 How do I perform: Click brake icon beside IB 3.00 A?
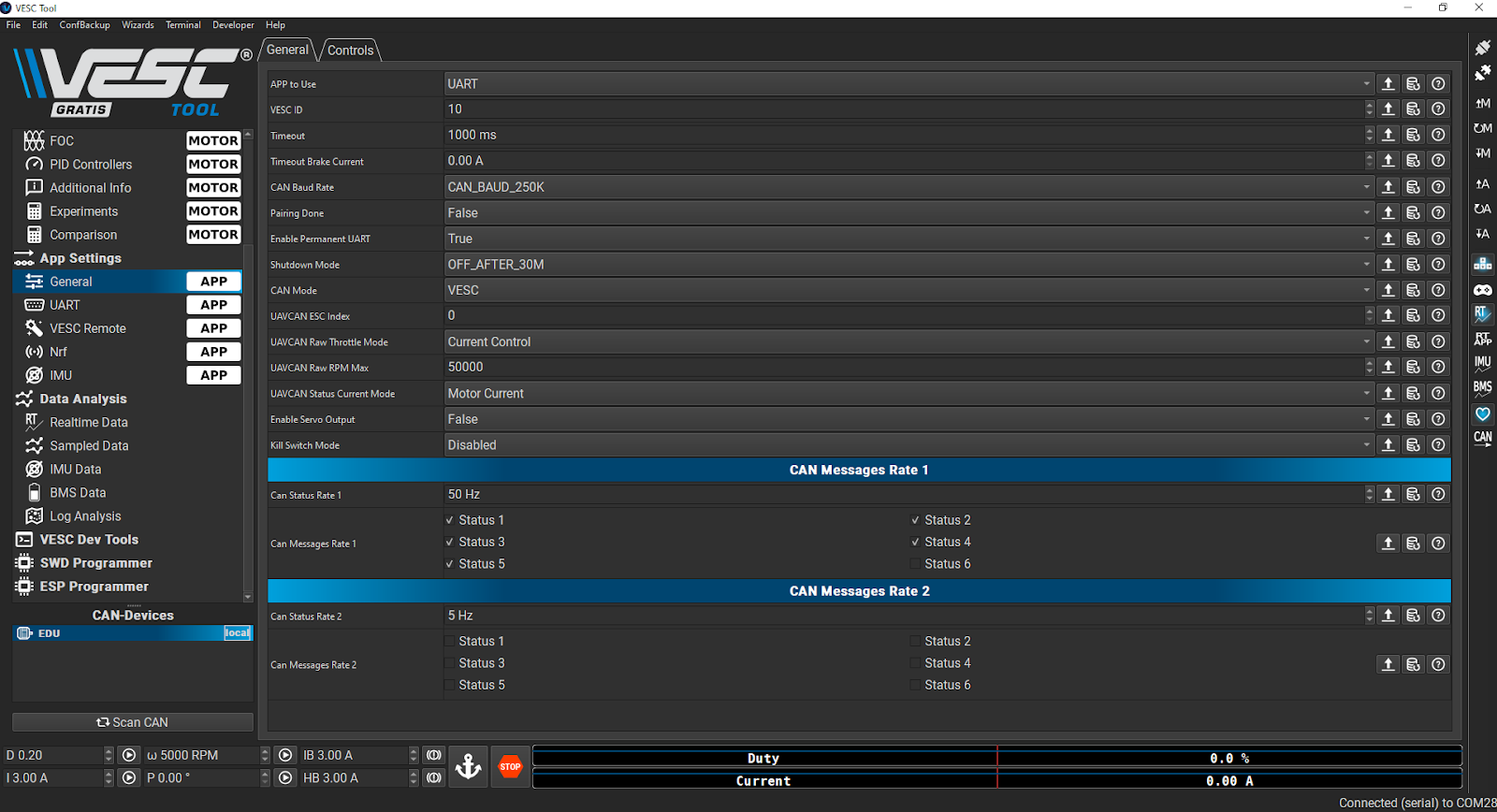[x=434, y=755]
